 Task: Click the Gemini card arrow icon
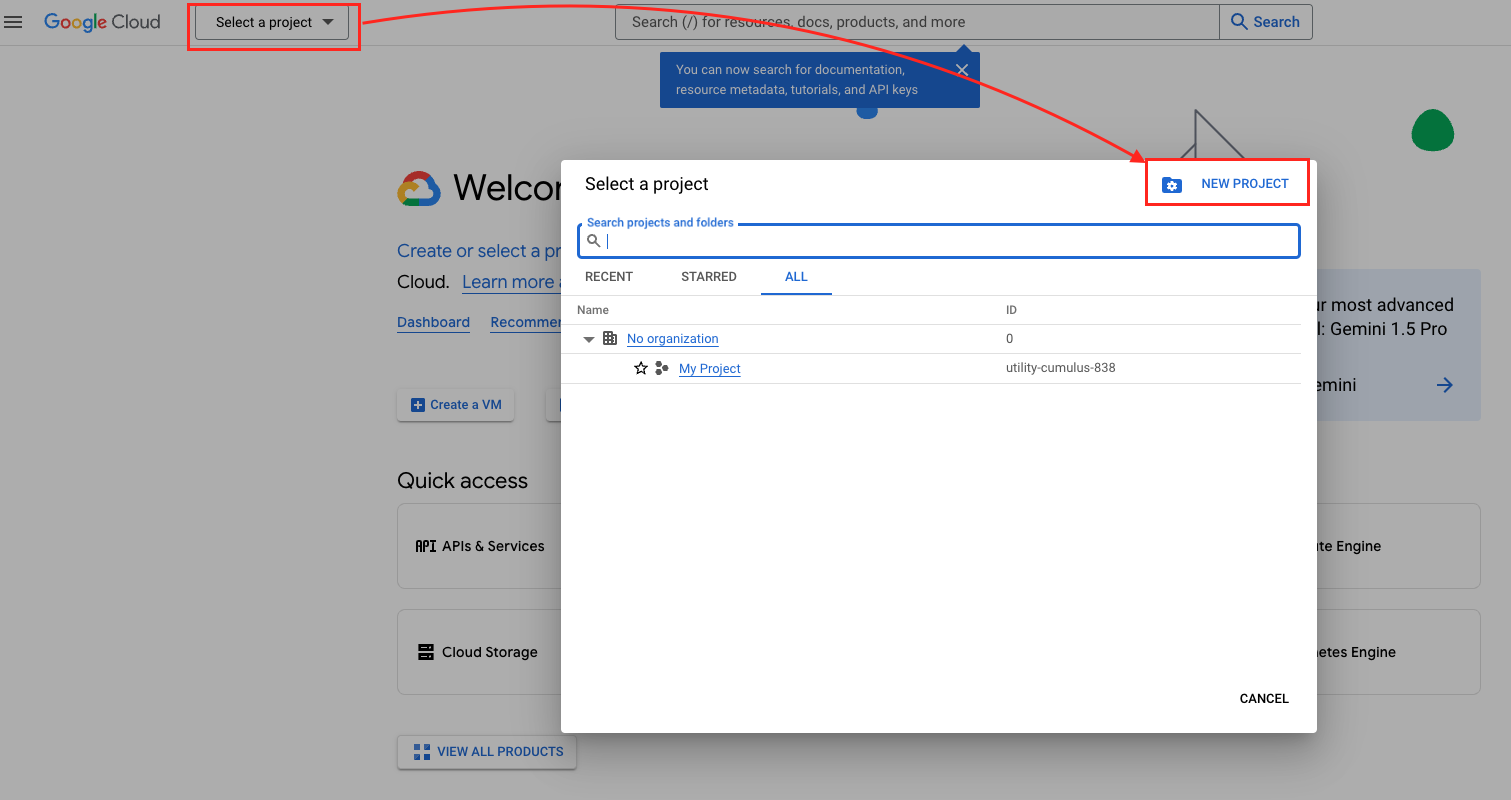(x=1445, y=385)
